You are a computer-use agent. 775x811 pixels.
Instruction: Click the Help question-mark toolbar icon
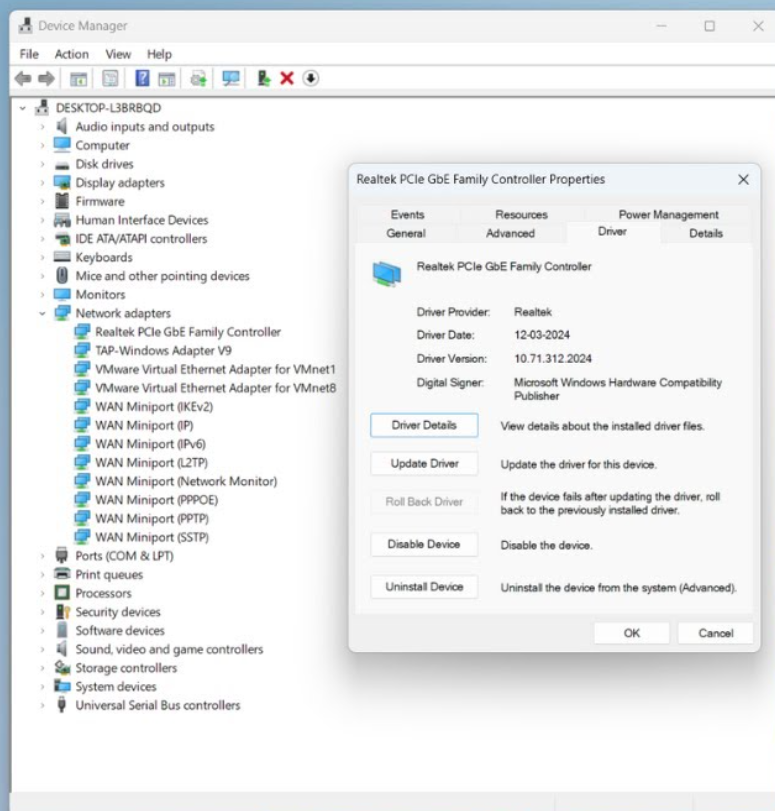coord(142,79)
